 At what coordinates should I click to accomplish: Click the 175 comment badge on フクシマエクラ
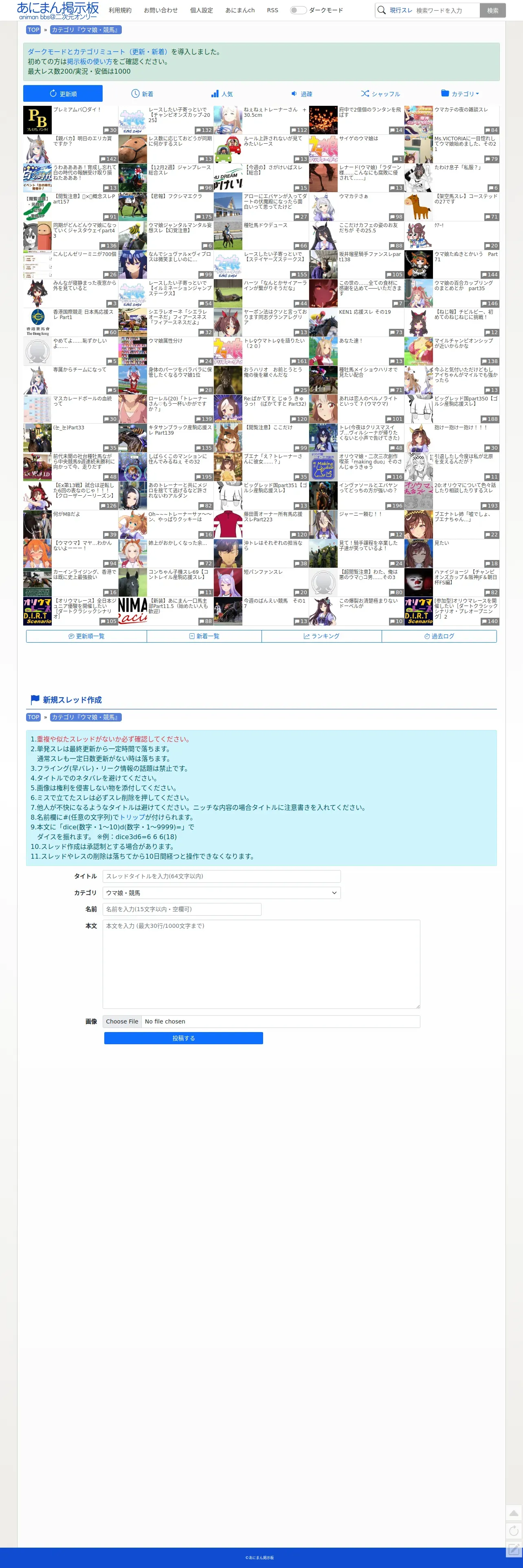coord(205,217)
